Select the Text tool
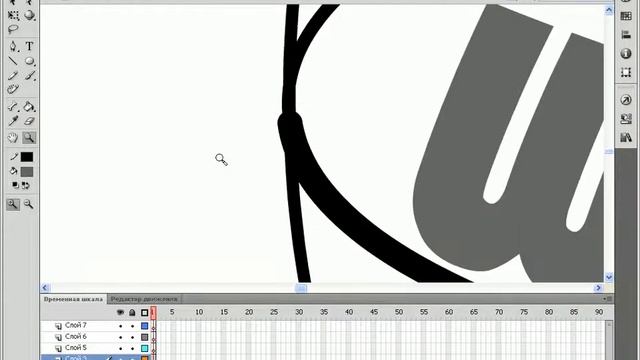Viewport: 640px width, 360px height. pyautogui.click(x=29, y=46)
